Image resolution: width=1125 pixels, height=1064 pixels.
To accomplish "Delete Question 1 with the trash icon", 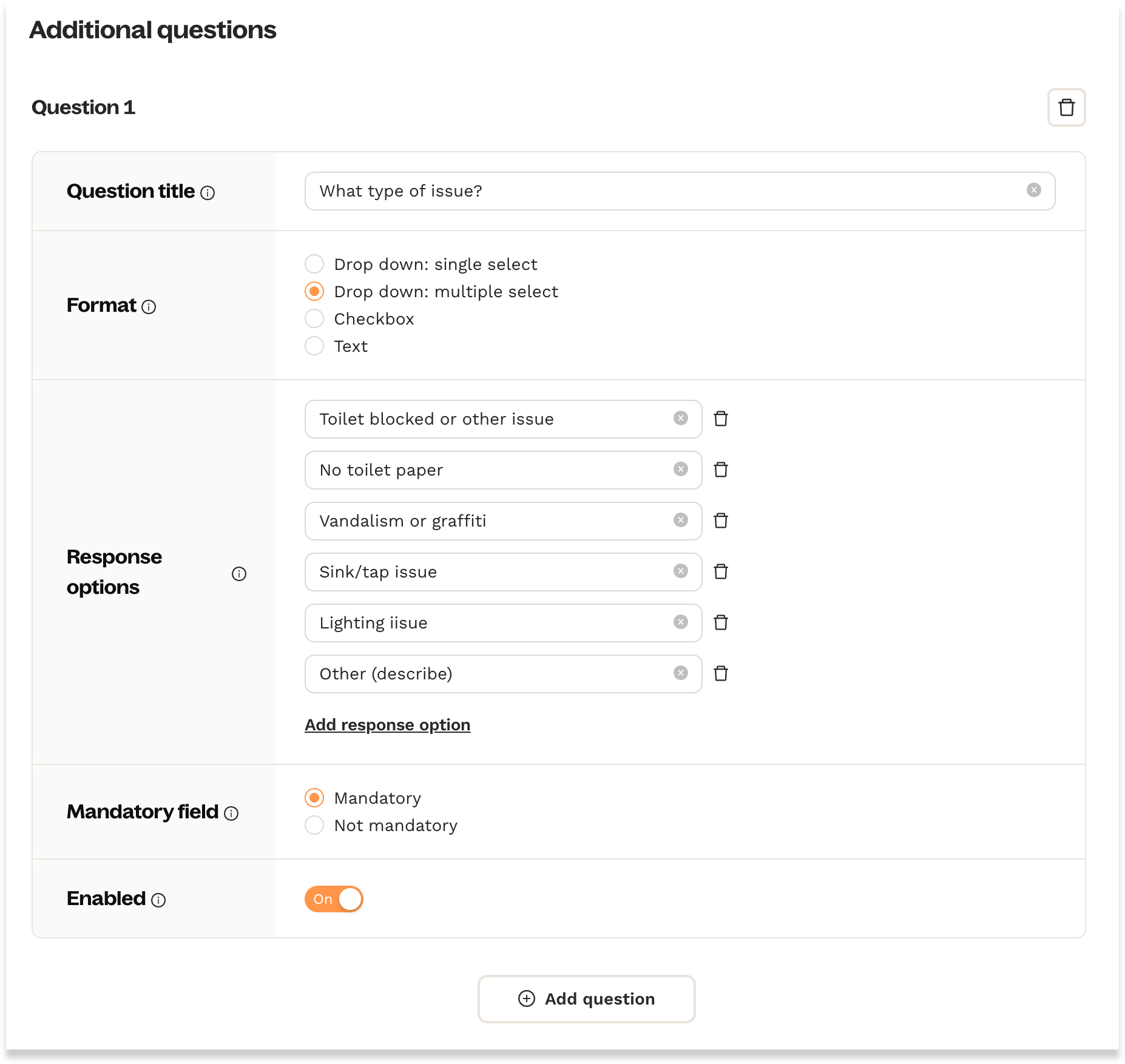I will click(x=1066, y=107).
